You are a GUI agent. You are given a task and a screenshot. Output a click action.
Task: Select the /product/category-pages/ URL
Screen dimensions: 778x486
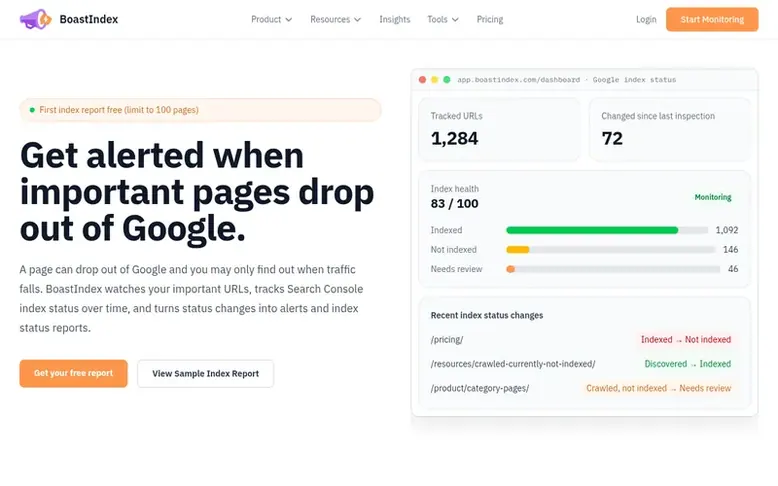click(480, 388)
